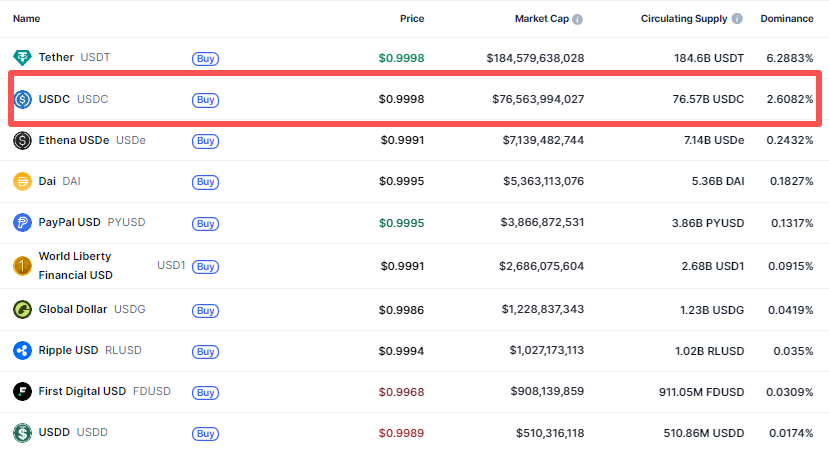Screen dimensions: 829x453
Task: Click the Ethena USDe coin logo
Action: [22, 141]
